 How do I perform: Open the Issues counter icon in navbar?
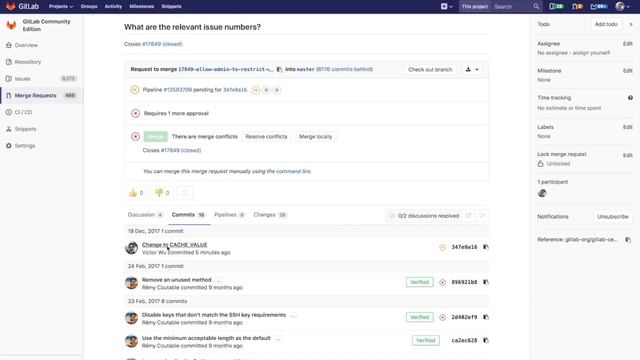click(x=556, y=6)
